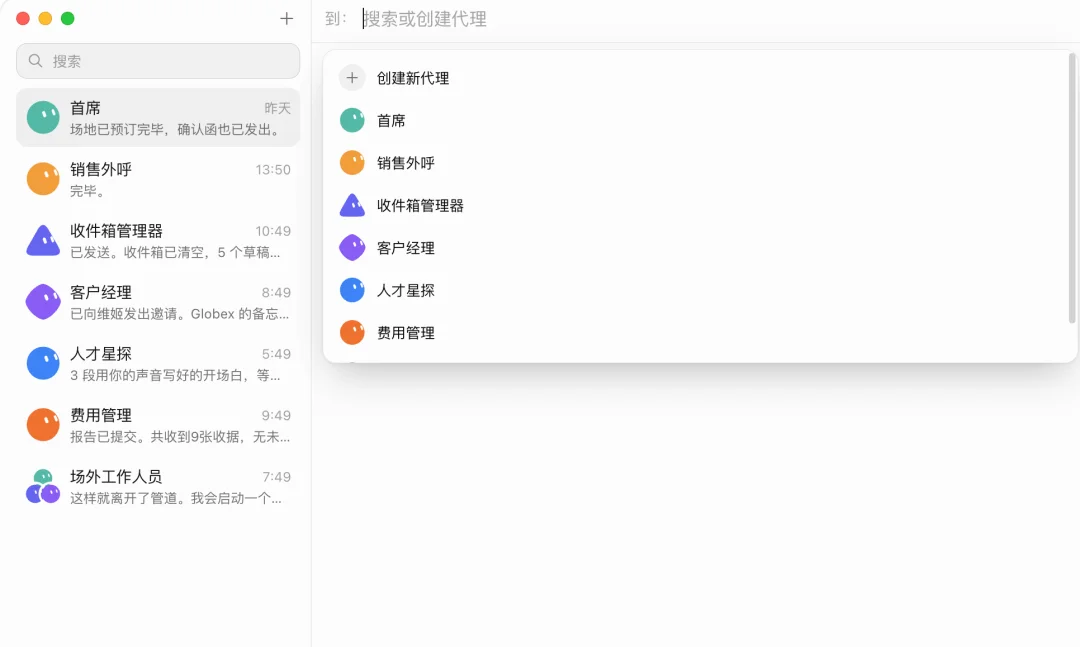This screenshot has height=647, width=1080.
Task: Open the 场外工作人员 conversation title
Action: [116, 476]
